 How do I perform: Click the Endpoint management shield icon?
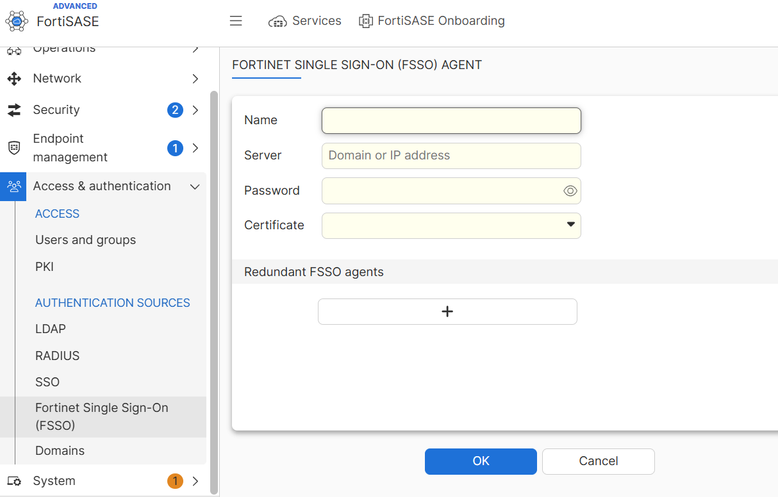point(14,148)
